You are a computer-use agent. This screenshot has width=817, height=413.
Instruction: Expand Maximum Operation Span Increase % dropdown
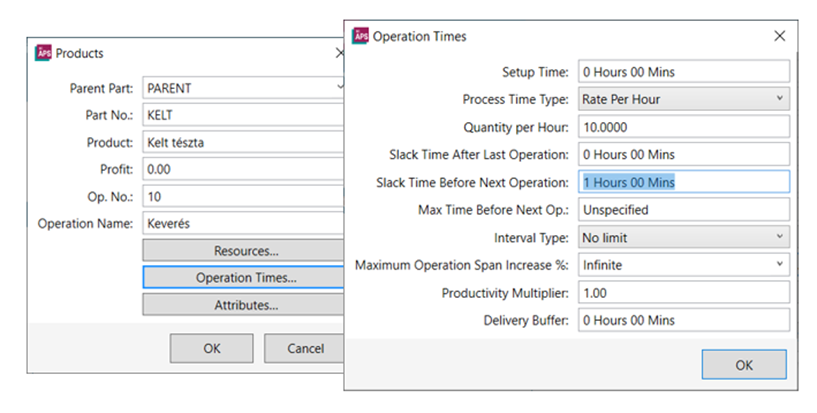tap(779, 265)
